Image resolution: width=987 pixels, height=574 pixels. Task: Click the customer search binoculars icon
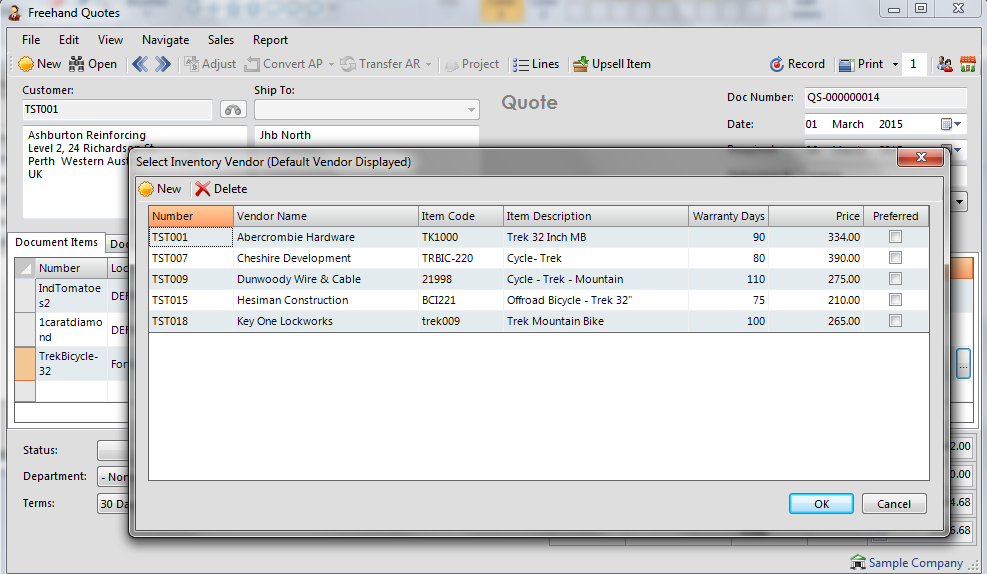(232, 110)
